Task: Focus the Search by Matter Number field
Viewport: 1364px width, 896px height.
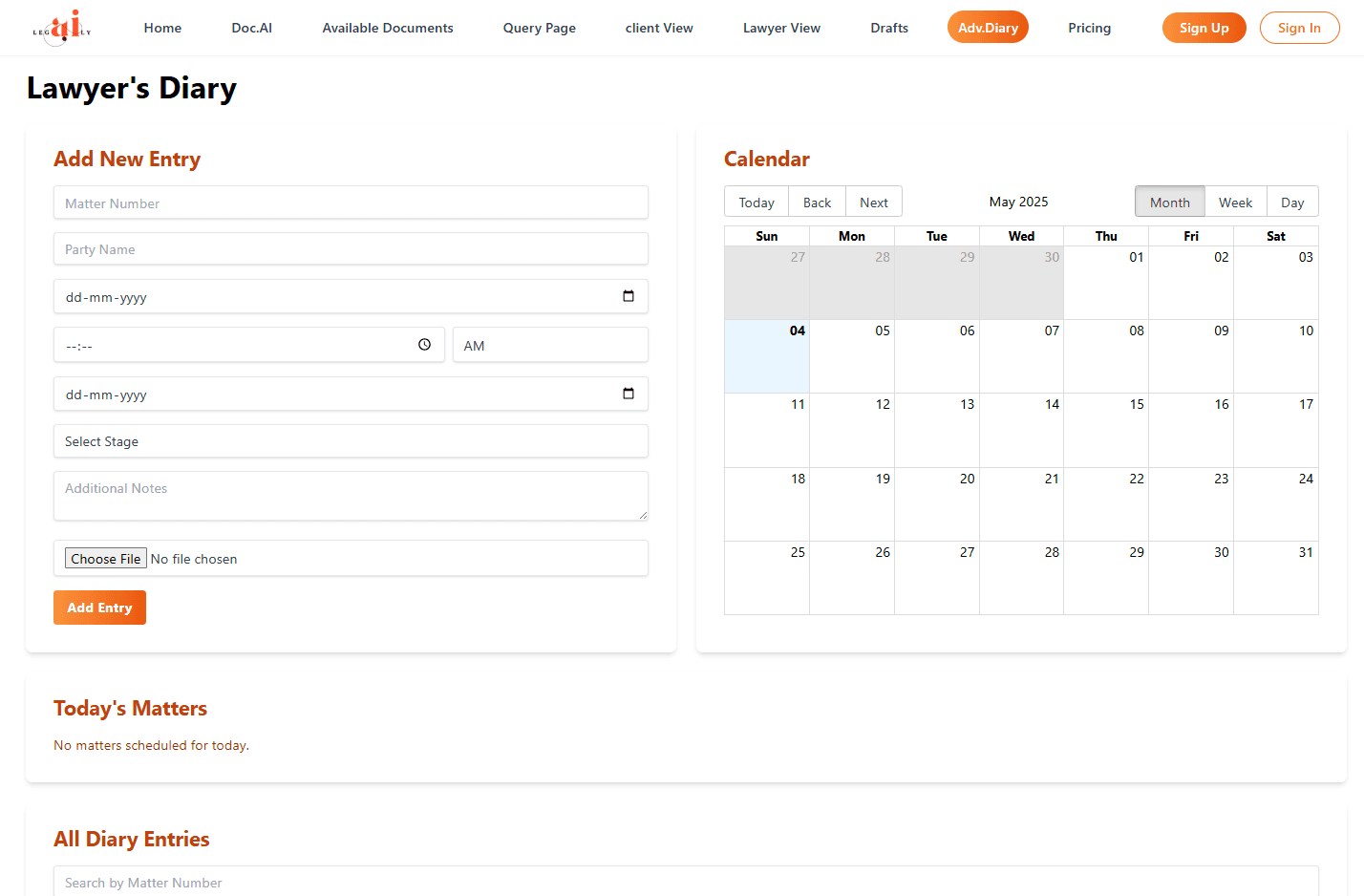Action: coord(685,882)
